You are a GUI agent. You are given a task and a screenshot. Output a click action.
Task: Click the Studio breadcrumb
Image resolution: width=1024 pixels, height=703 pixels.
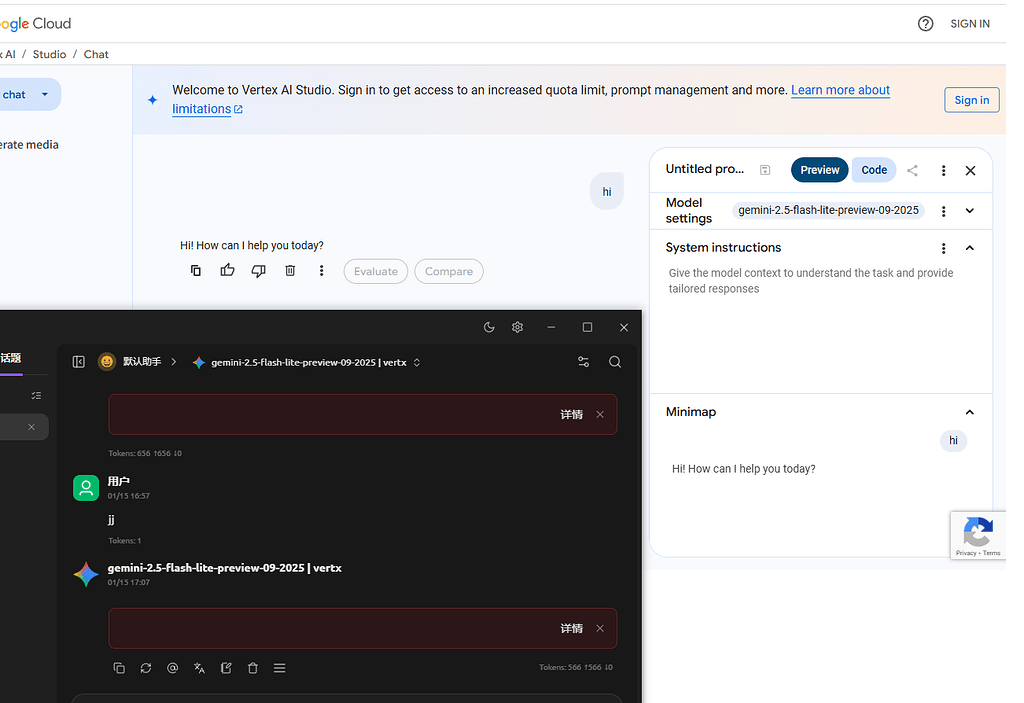pyautogui.click(x=50, y=54)
